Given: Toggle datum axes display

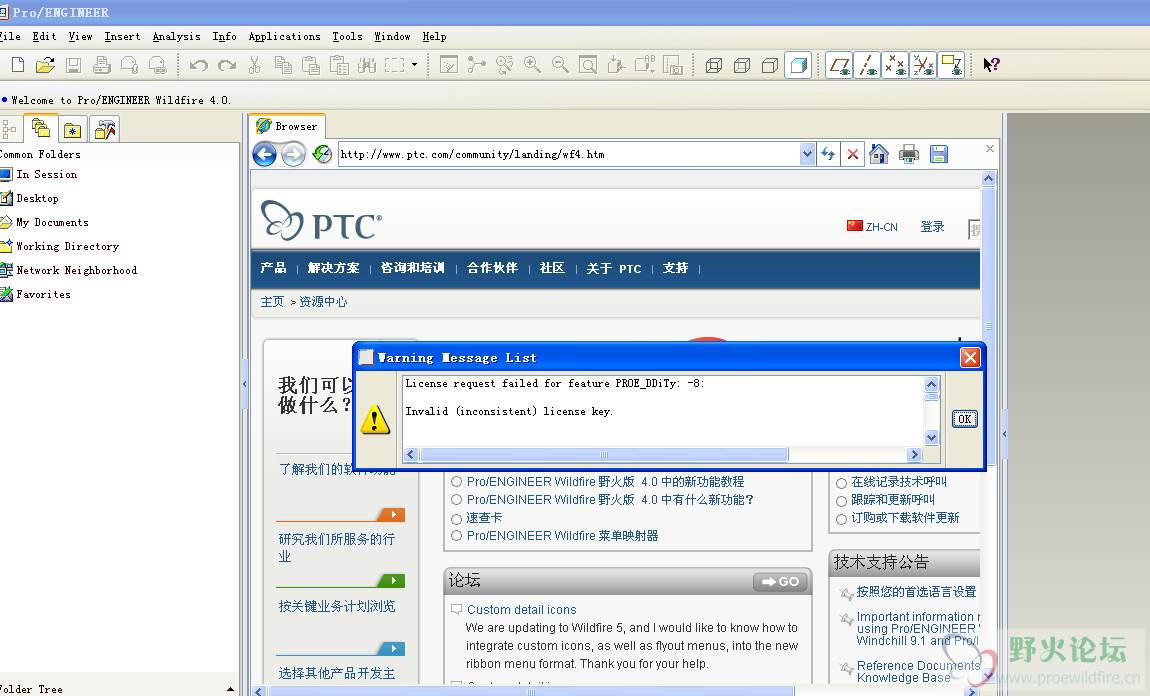Looking at the screenshot, I should (867, 65).
